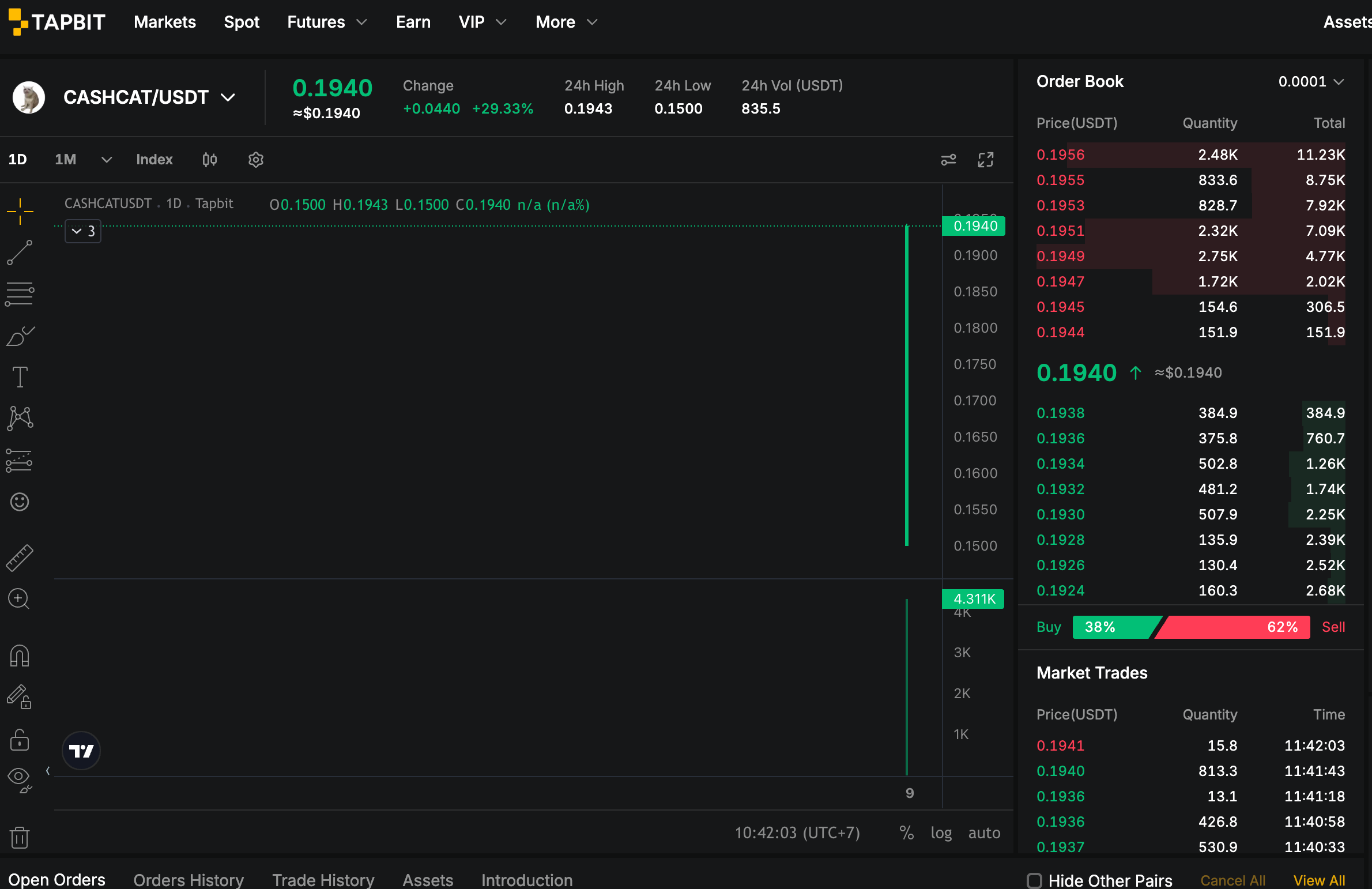Activate the zoom in tool
Screen dimensions: 1372x889
pos(20,599)
